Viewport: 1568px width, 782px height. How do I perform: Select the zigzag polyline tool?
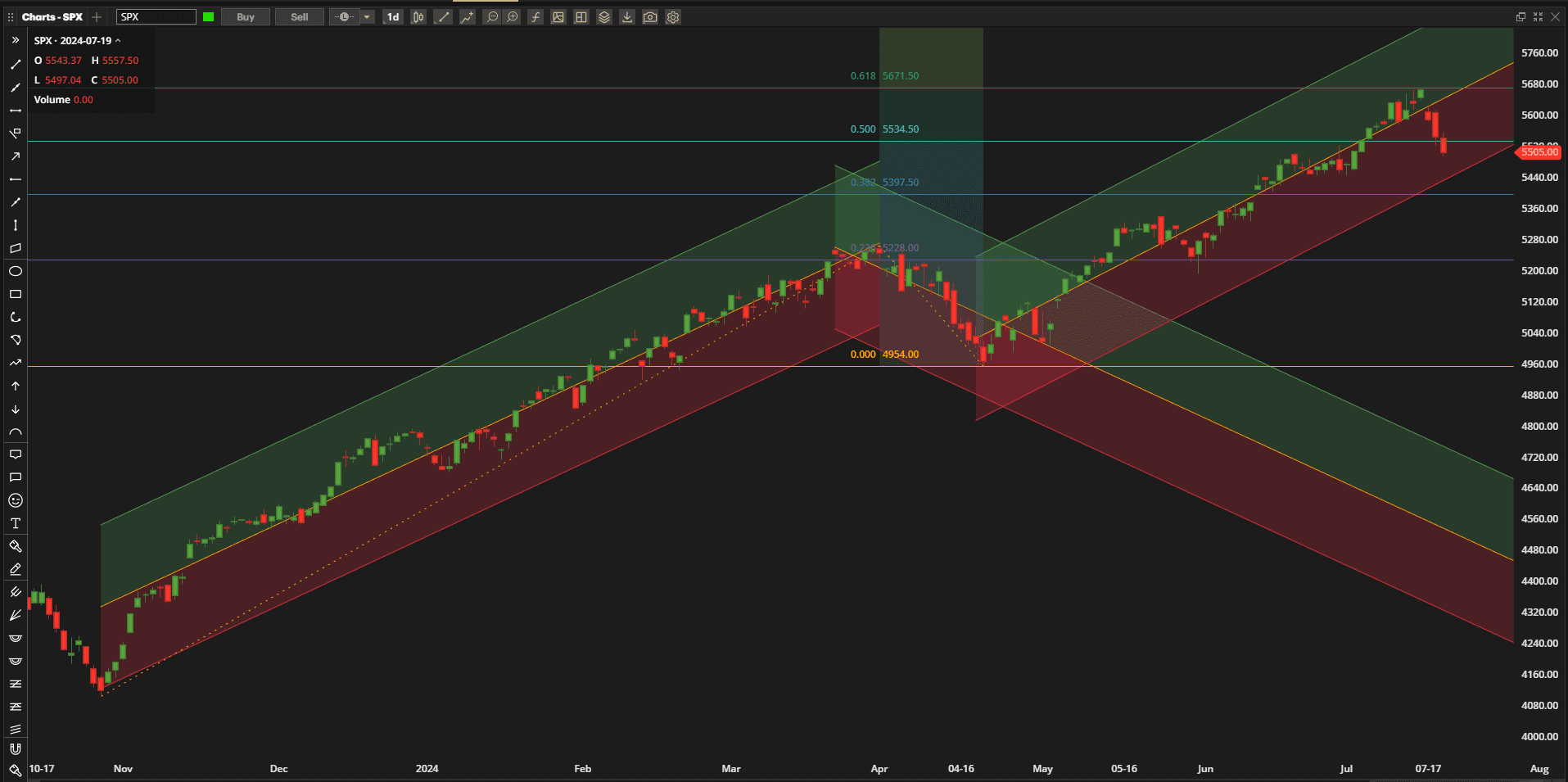(15, 363)
